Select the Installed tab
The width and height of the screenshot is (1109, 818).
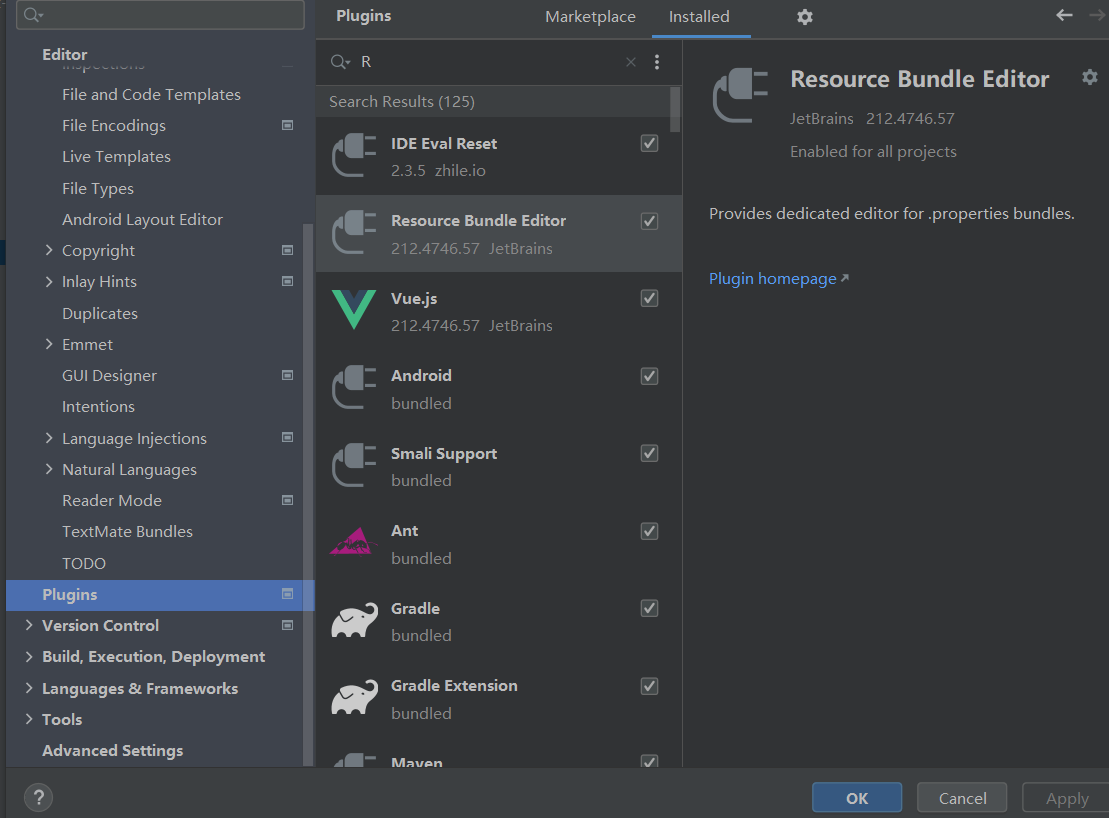[699, 17]
